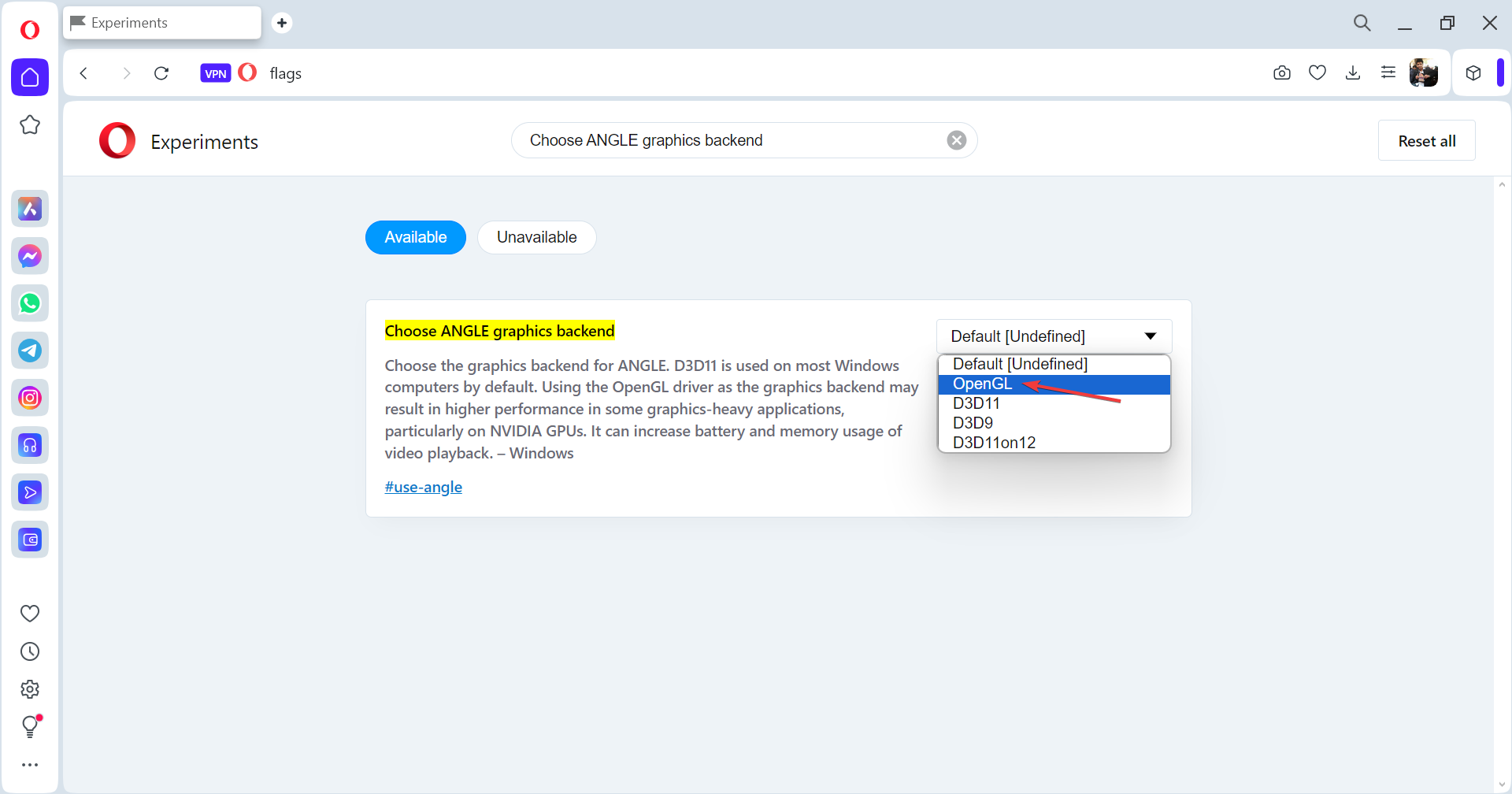Open crypto wallet sidebar icon
This screenshot has width=1512, height=794.
click(x=30, y=540)
